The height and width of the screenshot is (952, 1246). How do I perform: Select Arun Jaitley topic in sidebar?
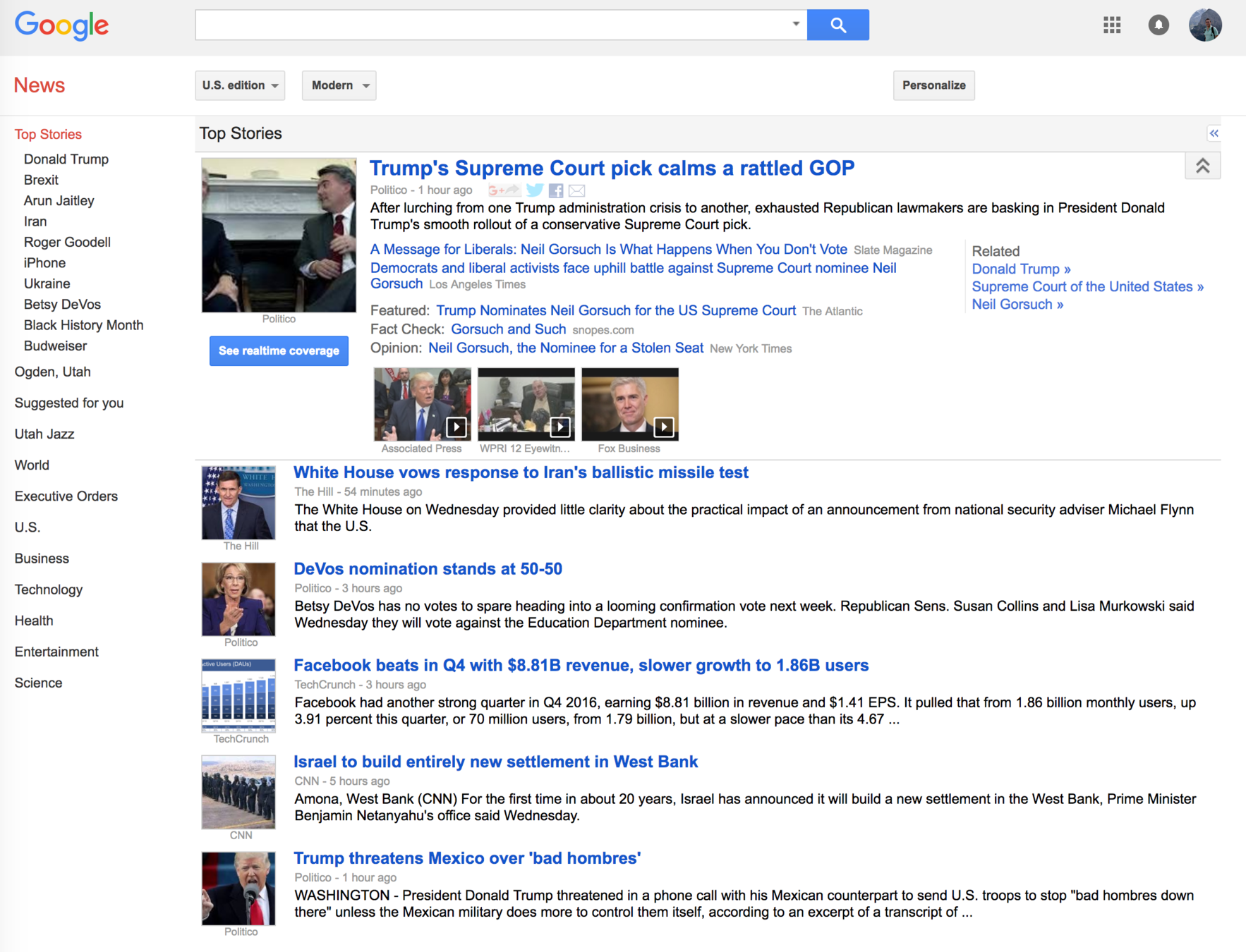[59, 201]
